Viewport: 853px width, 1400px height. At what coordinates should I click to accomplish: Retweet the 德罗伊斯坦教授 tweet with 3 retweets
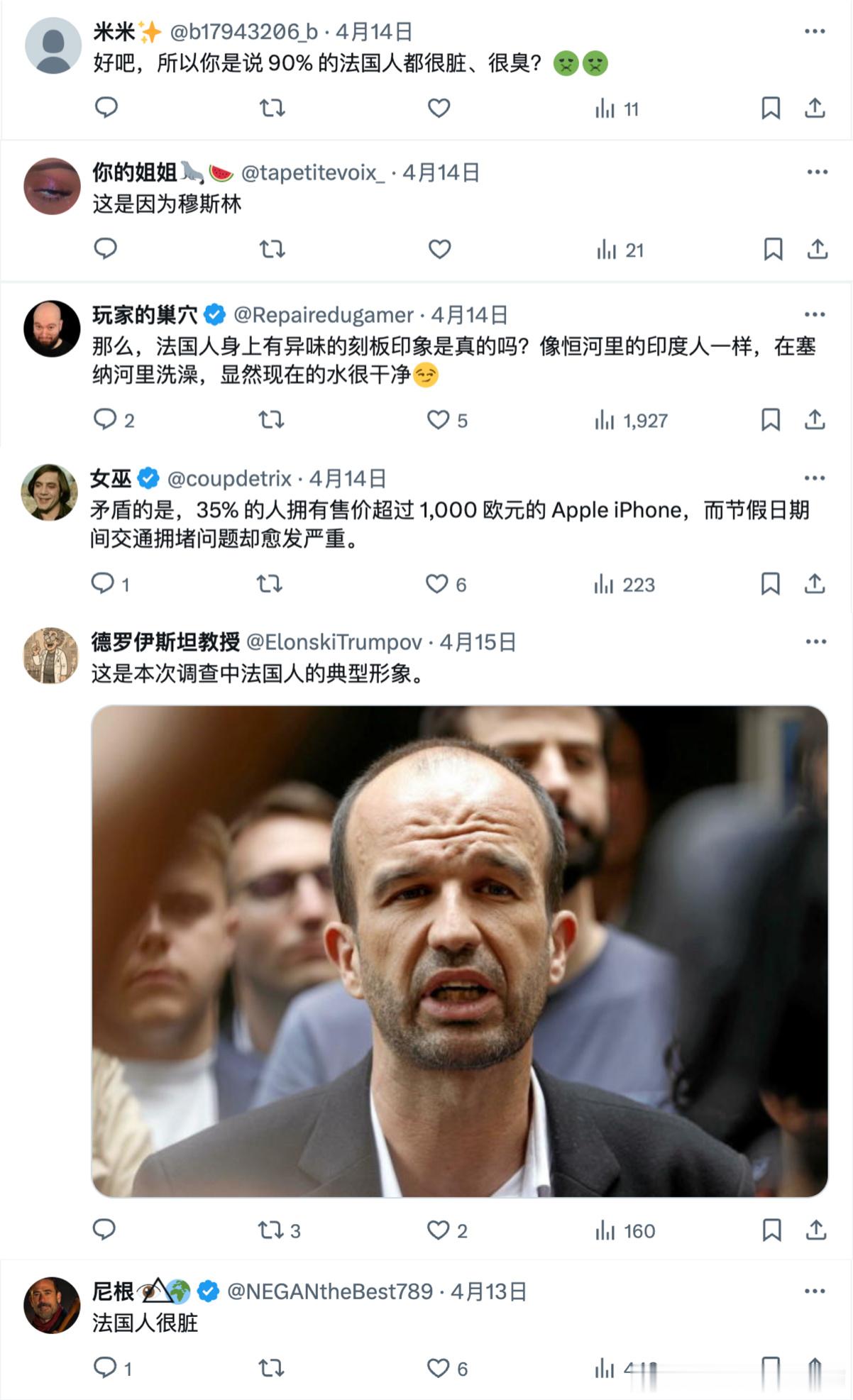(x=279, y=1230)
